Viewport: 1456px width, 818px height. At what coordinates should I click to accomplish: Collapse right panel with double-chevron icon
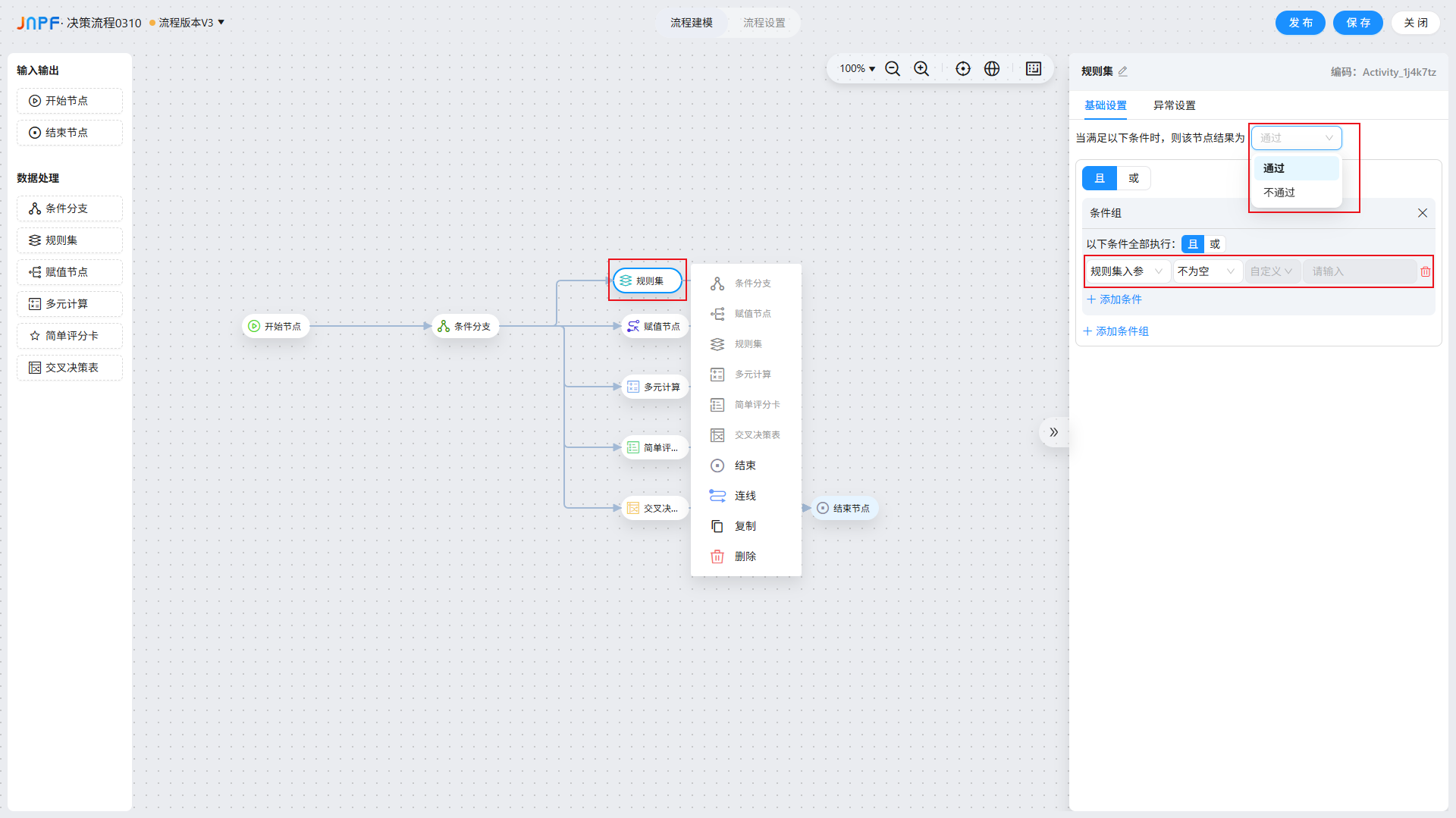pos(1053,432)
